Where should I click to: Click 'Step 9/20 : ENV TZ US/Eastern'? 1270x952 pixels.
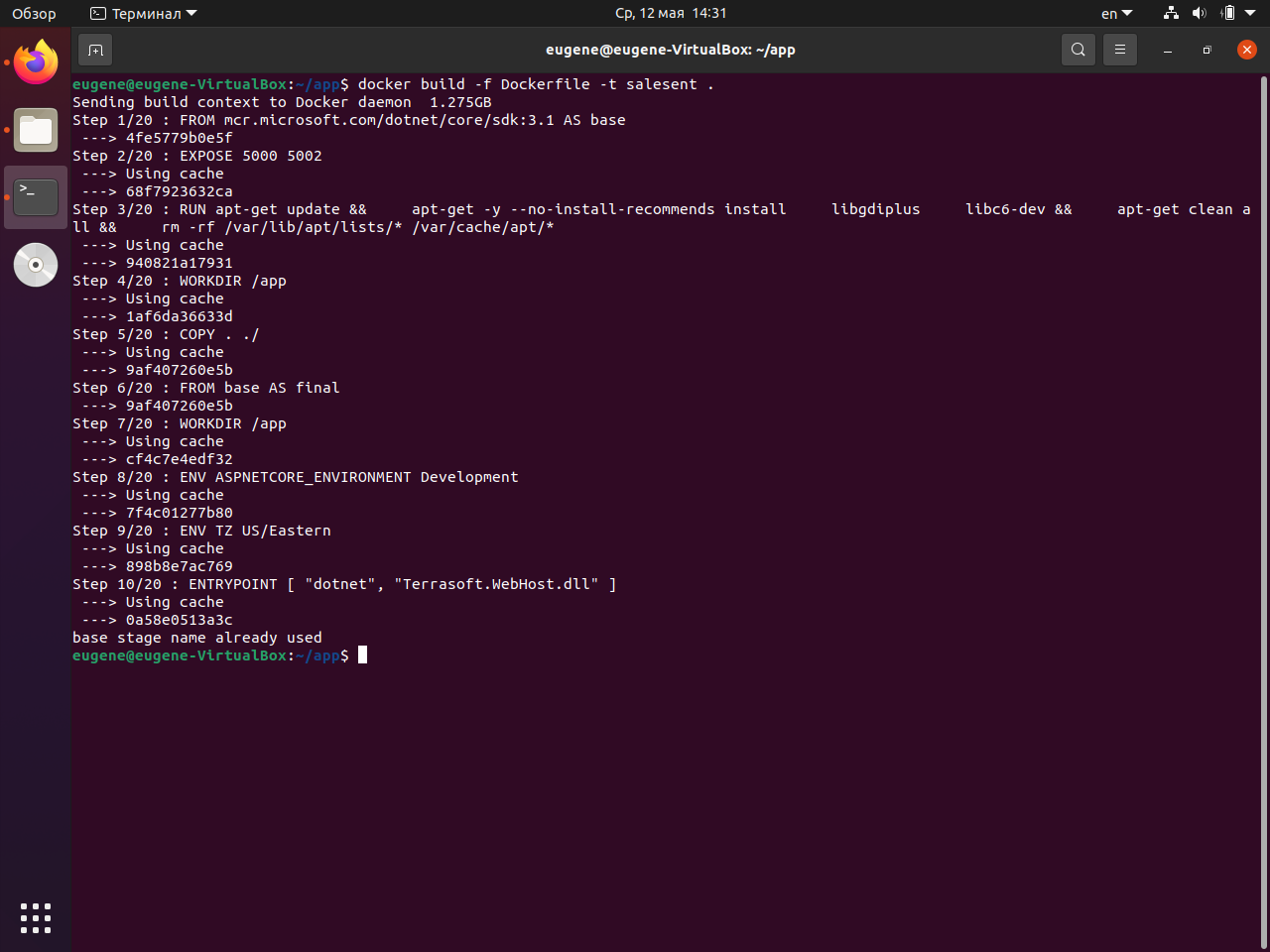coord(201,531)
